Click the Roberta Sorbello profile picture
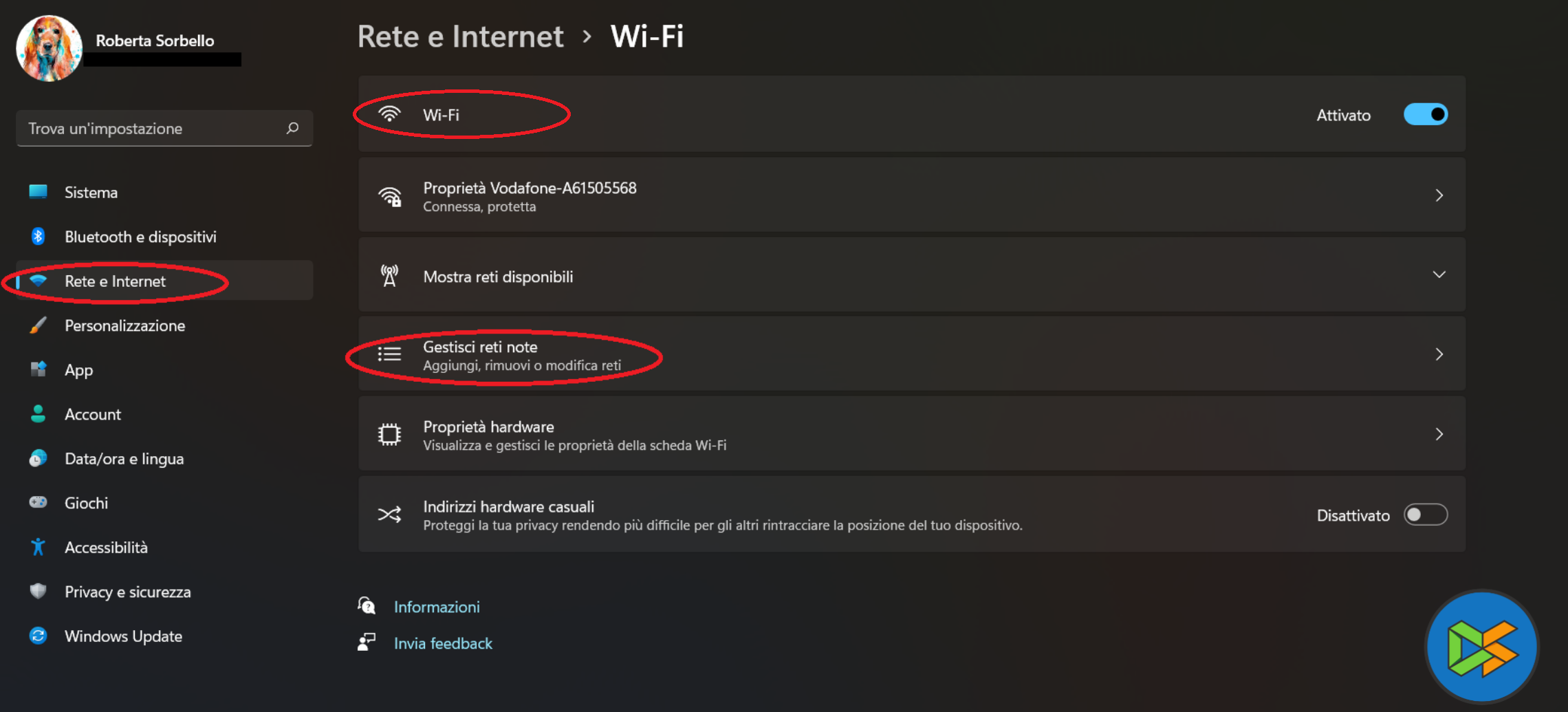This screenshot has height=712, width=1568. coord(49,48)
